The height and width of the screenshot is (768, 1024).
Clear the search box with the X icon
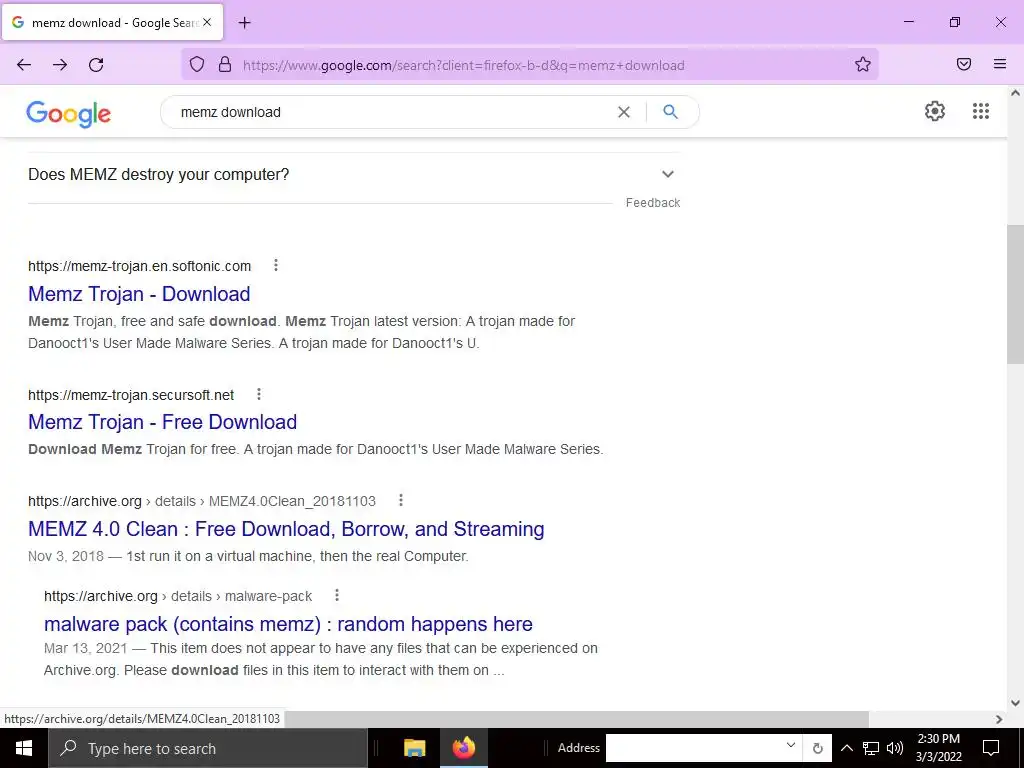tap(624, 112)
